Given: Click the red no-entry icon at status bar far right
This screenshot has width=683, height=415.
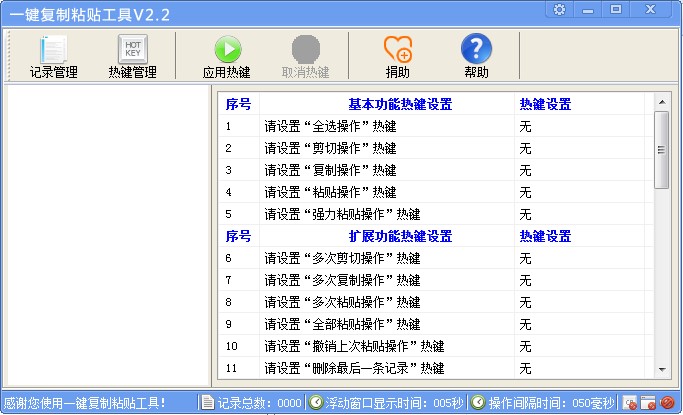Looking at the screenshot, I should [x=667, y=403].
